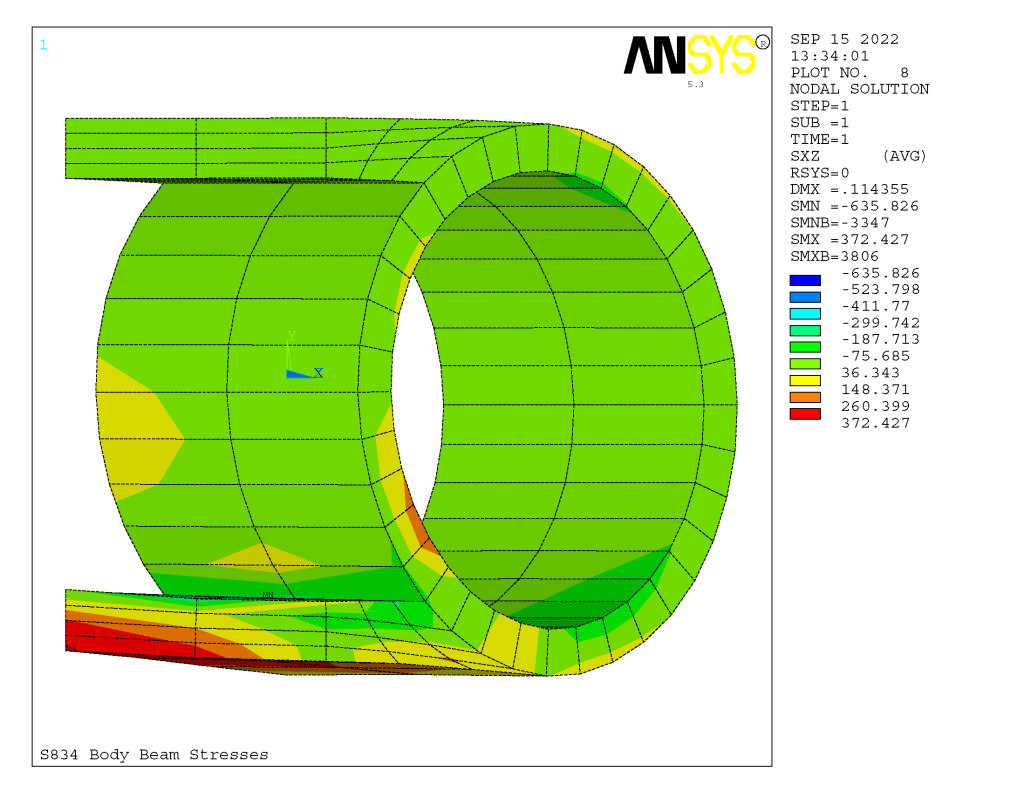1024x791 pixels.
Task: Select the red legend color swatch
Action: point(804,414)
